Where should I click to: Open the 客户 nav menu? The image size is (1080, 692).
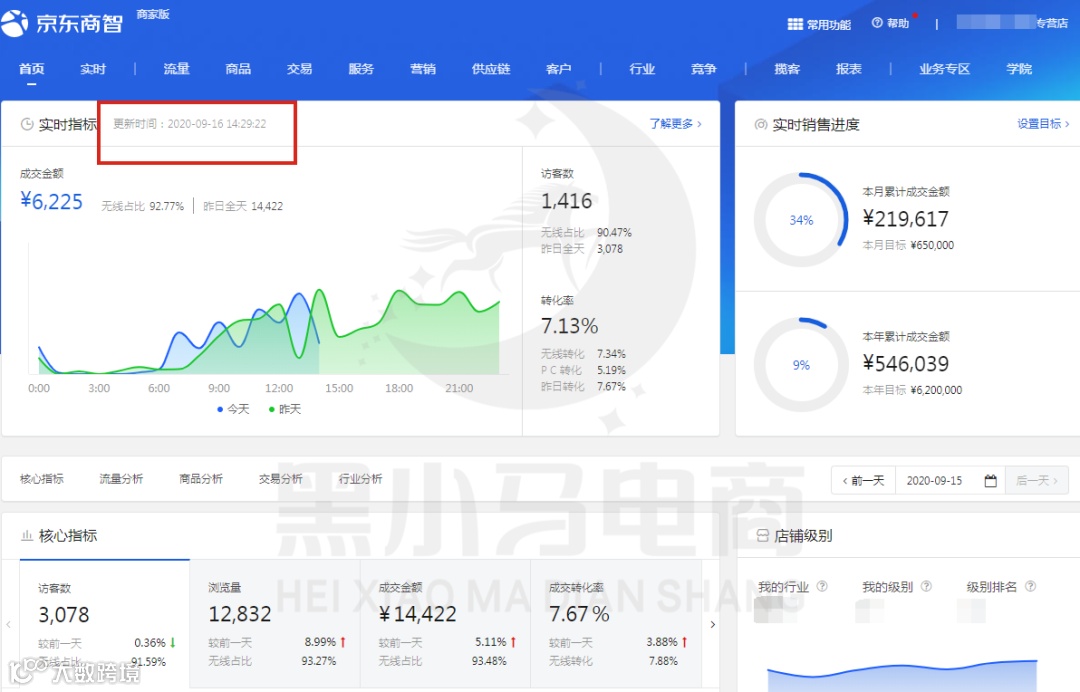click(x=559, y=69)
